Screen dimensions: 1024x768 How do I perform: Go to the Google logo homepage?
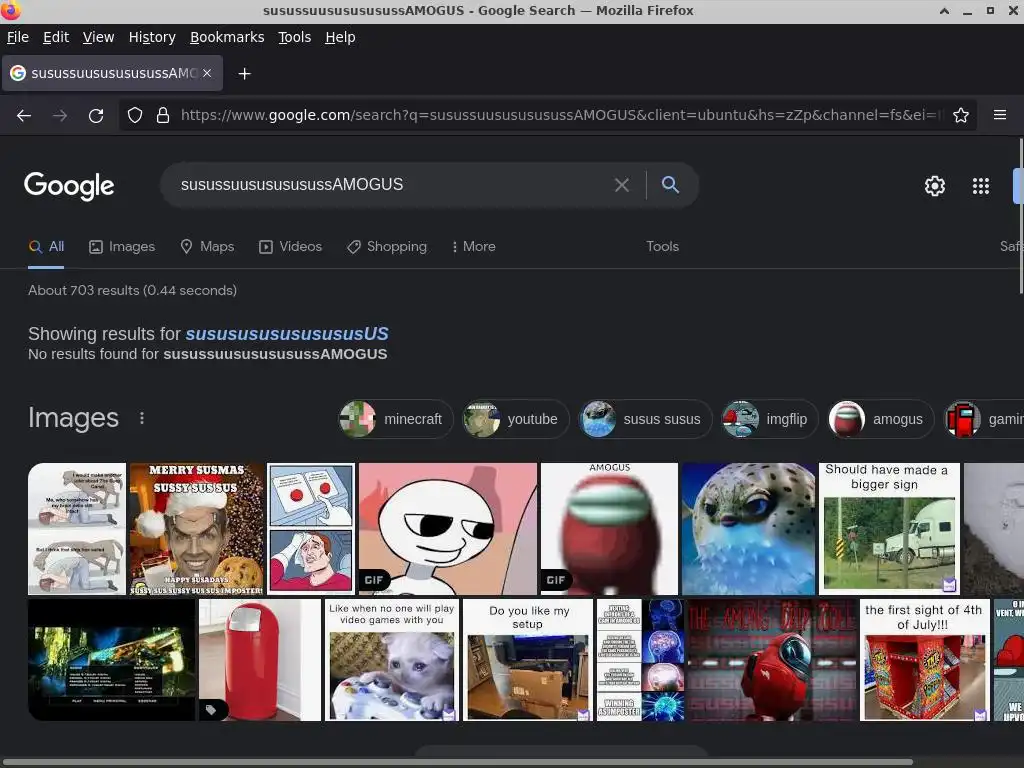click(x=69, y=186)
